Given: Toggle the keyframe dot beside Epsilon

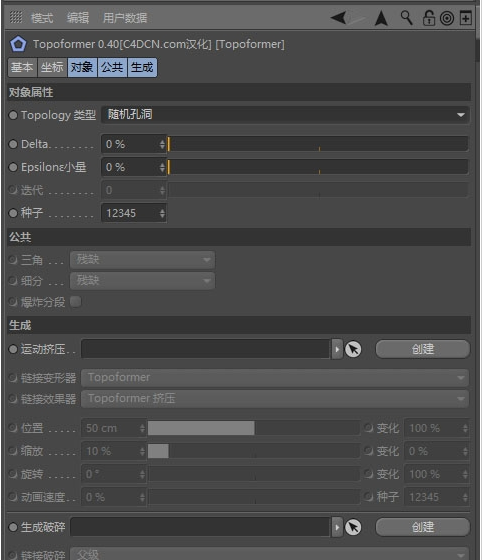Looking at the screenshot, I should (13, 167).
